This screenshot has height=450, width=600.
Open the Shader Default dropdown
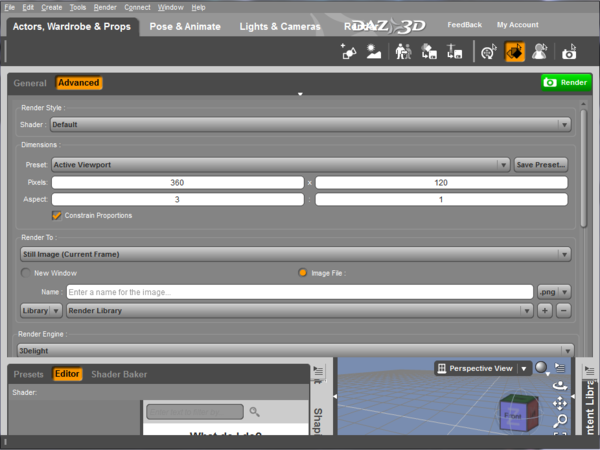point(310,125)
